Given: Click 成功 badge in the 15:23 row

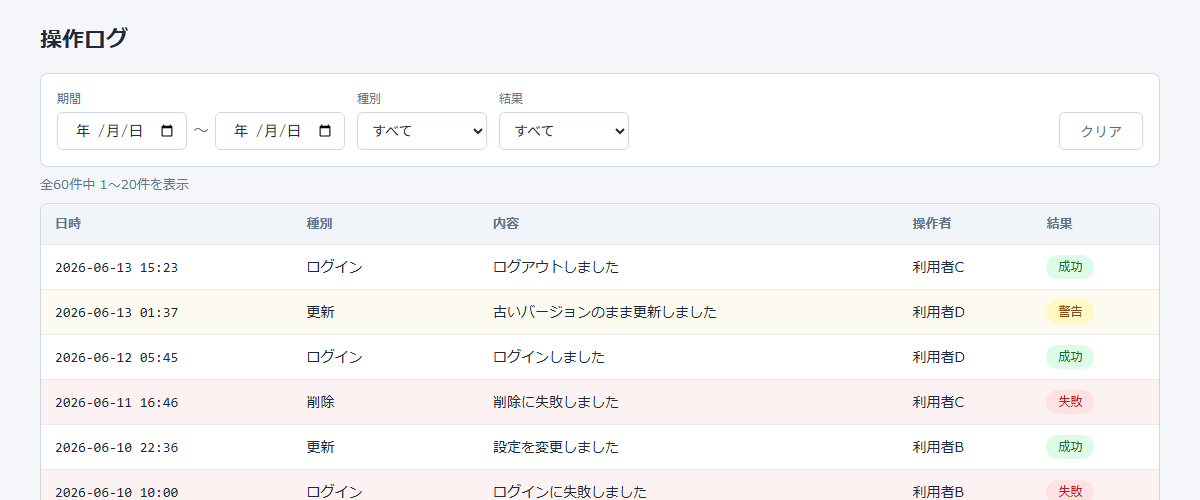Looking at the screenshot, I should pos(1070,267).
